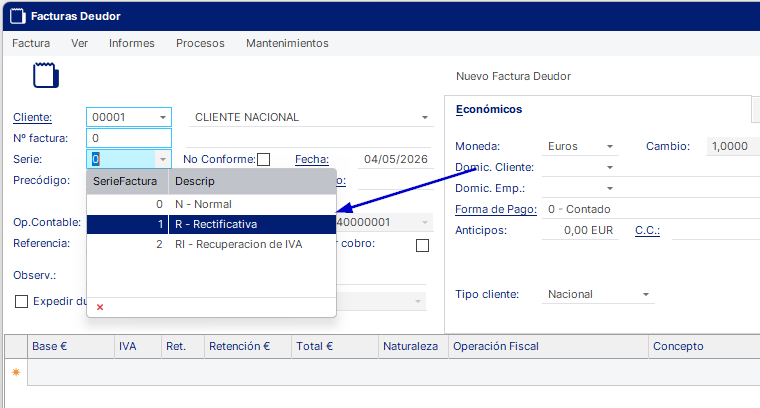
Task: Click the Forma de Pago link
Action: point(496,209)
